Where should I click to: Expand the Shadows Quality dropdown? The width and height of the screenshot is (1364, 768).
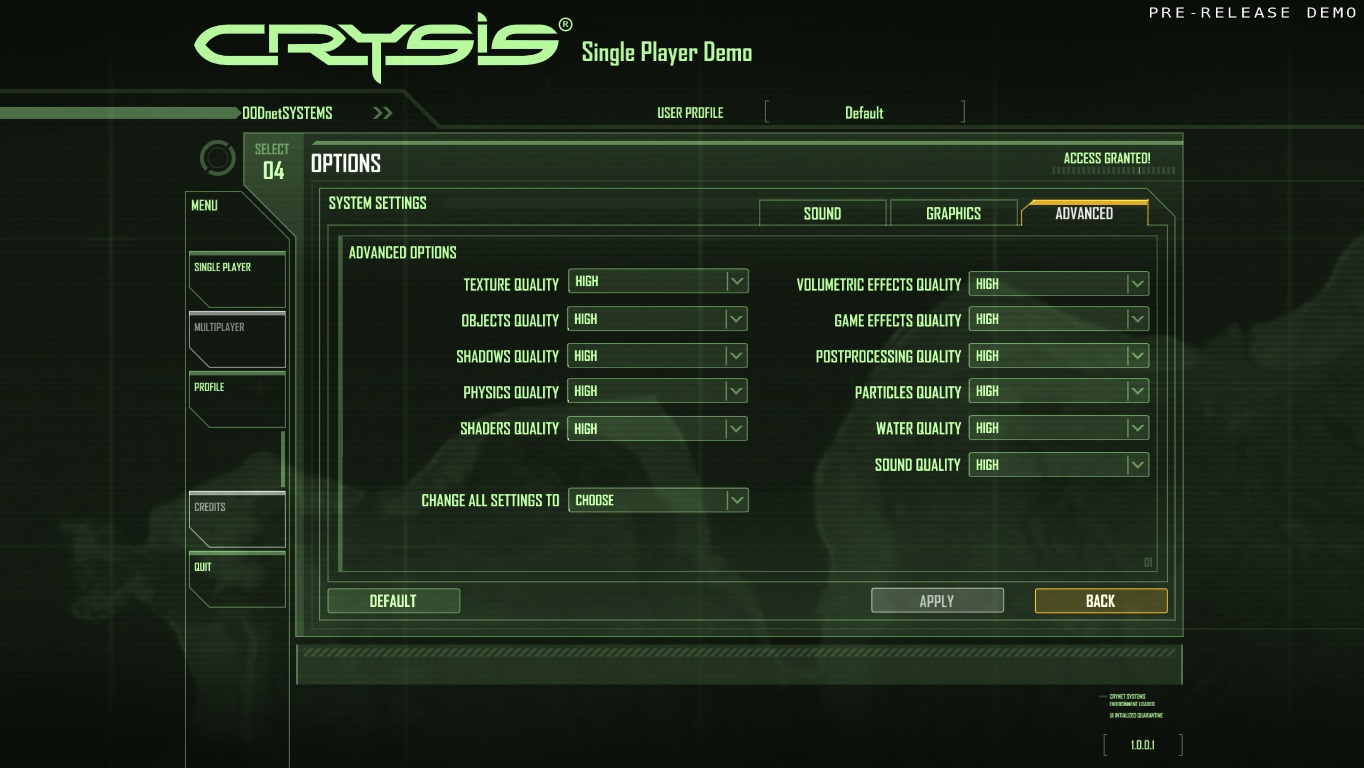coord(658,355)
